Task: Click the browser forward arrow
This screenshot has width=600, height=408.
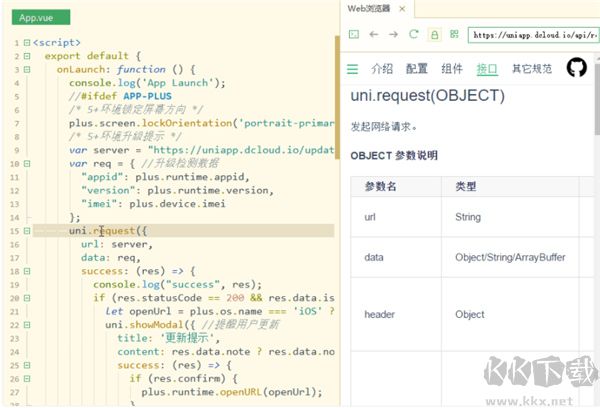Action: coord(394,34)
